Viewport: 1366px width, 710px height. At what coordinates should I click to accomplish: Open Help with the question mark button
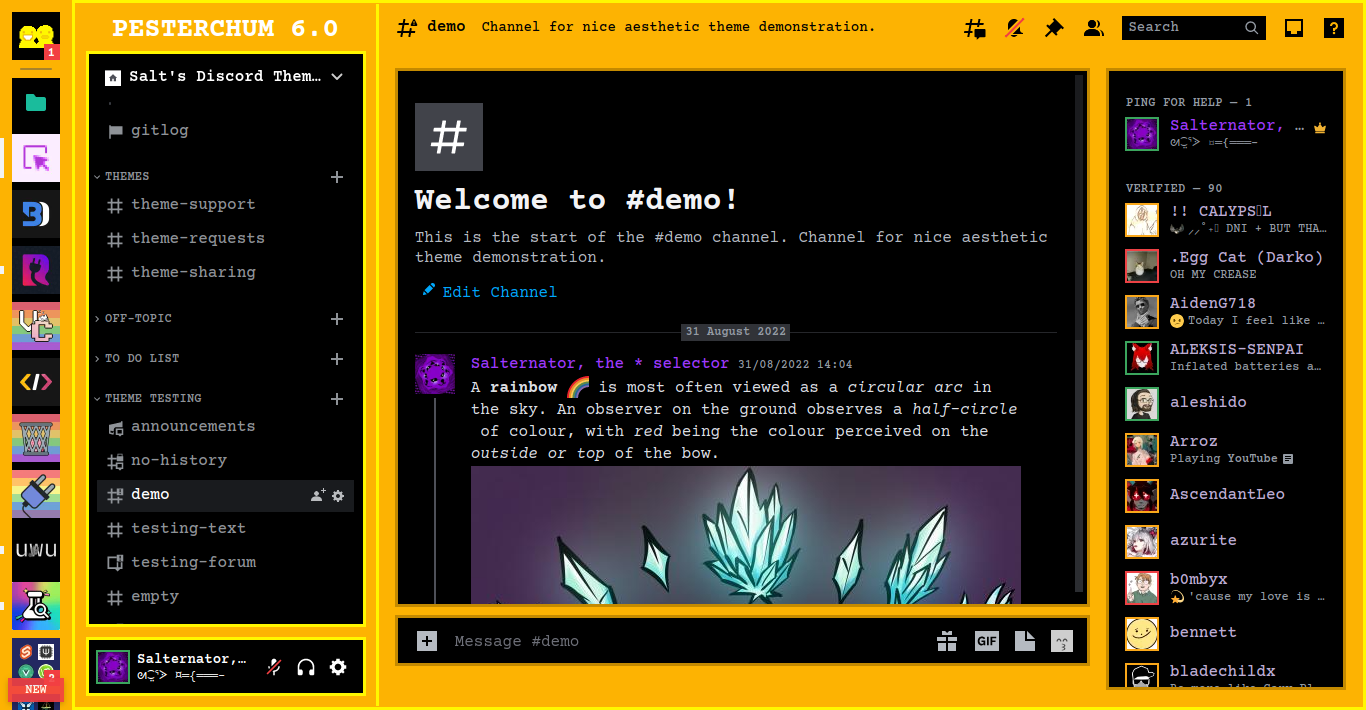(1334, 27)
